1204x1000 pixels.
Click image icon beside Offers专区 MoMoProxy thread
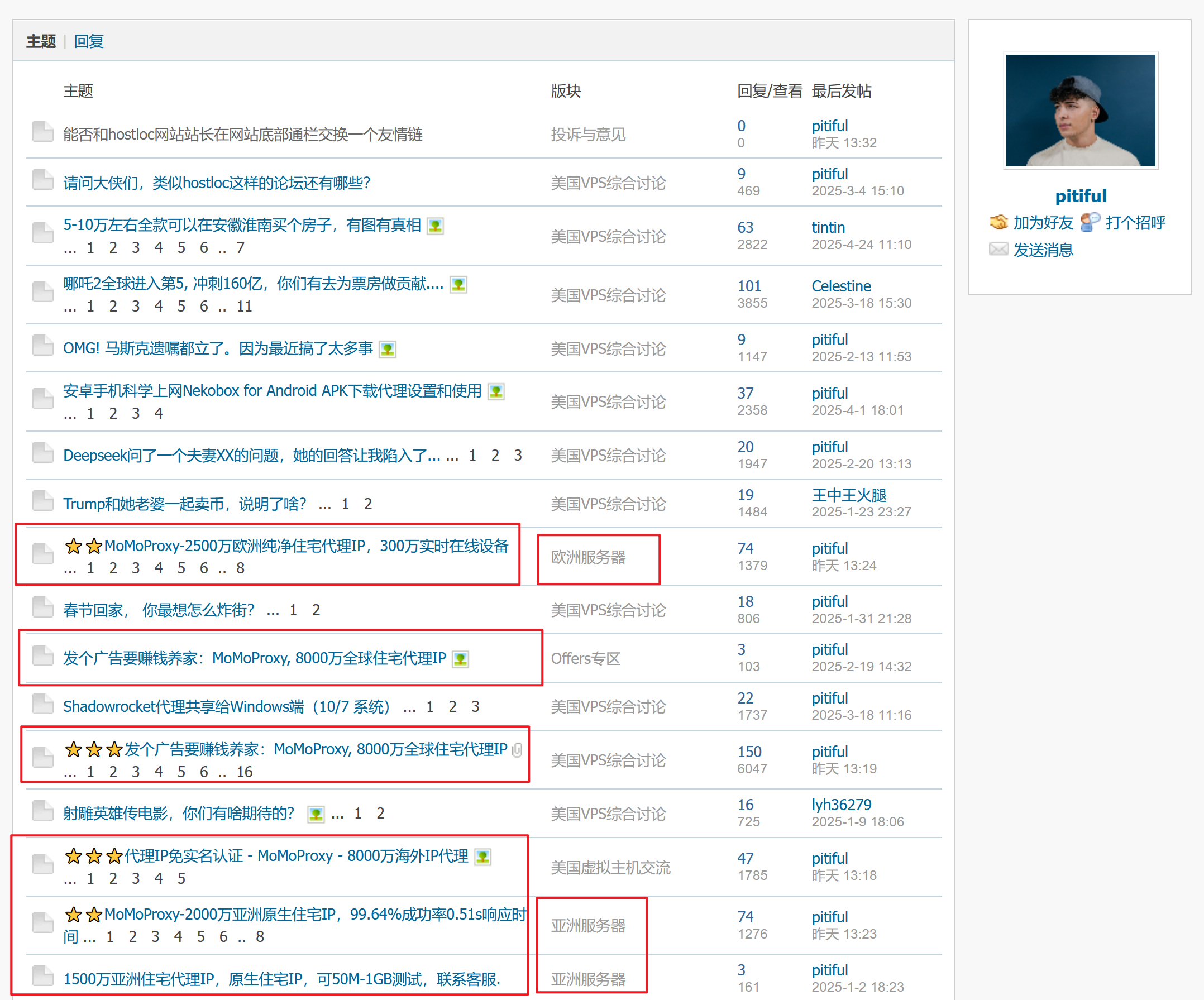pyautogui.click(x=460, y=659)
